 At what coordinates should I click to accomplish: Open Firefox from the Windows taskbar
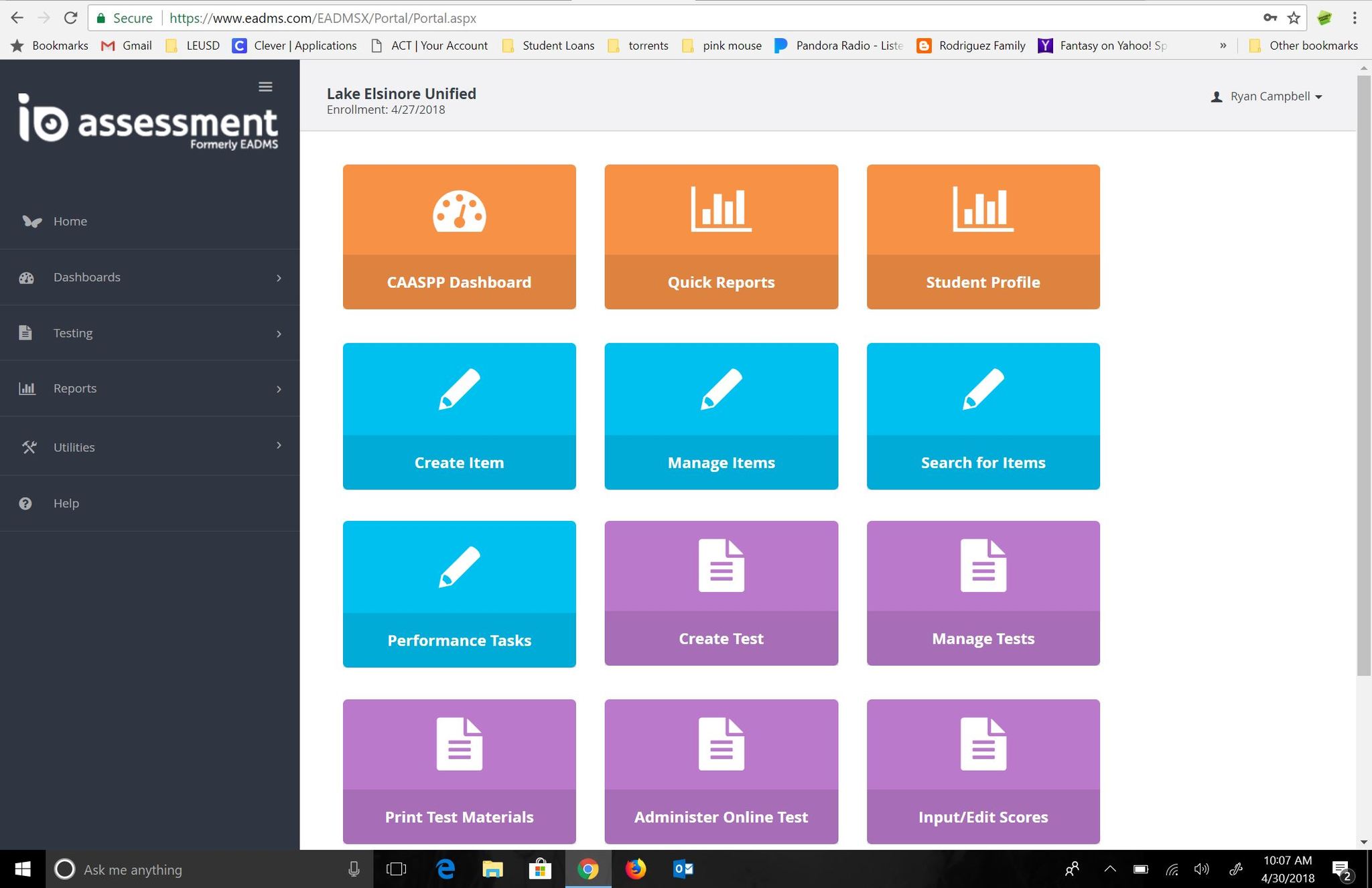pos(635,869)
